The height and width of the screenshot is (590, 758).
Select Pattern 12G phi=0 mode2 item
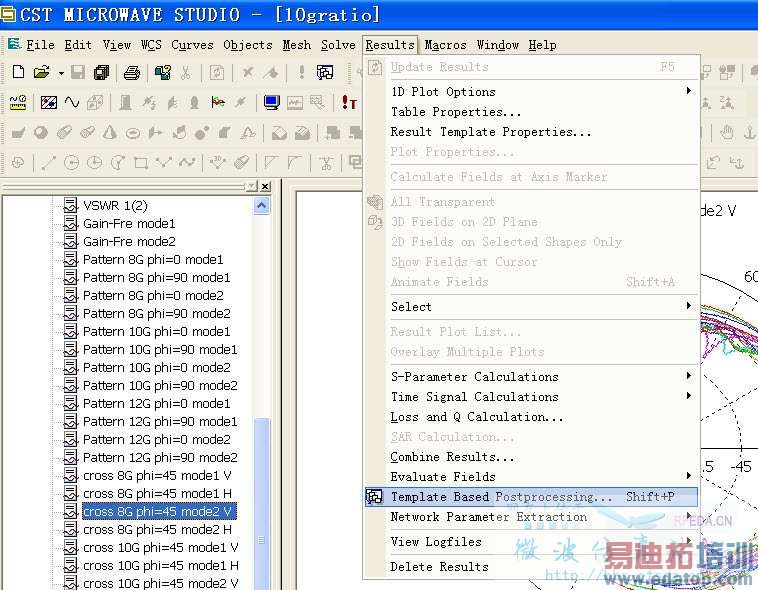coord(157,440)
